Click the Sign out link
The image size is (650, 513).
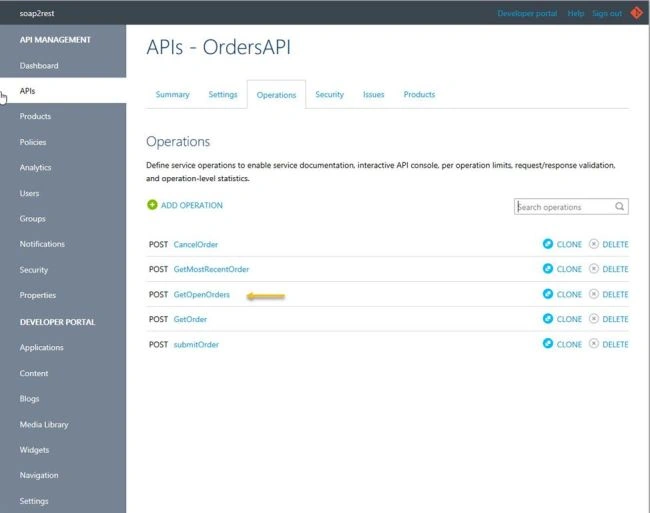tap(607, 13)
